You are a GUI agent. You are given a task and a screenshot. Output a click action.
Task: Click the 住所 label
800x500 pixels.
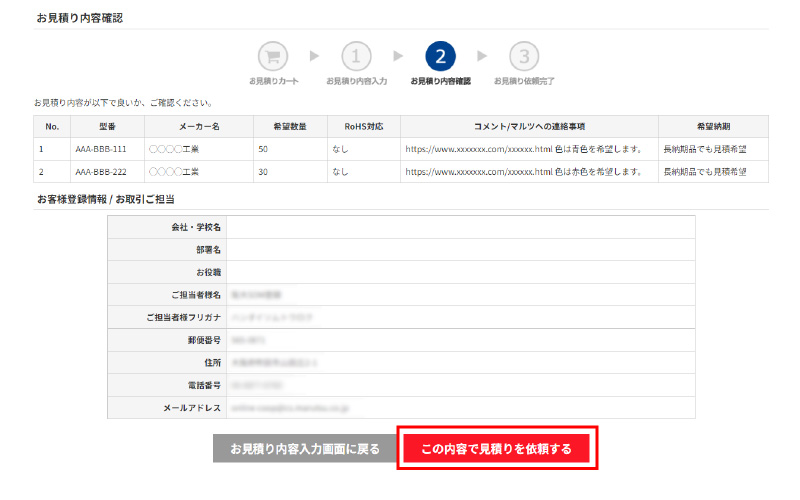(x=213, y=363)
